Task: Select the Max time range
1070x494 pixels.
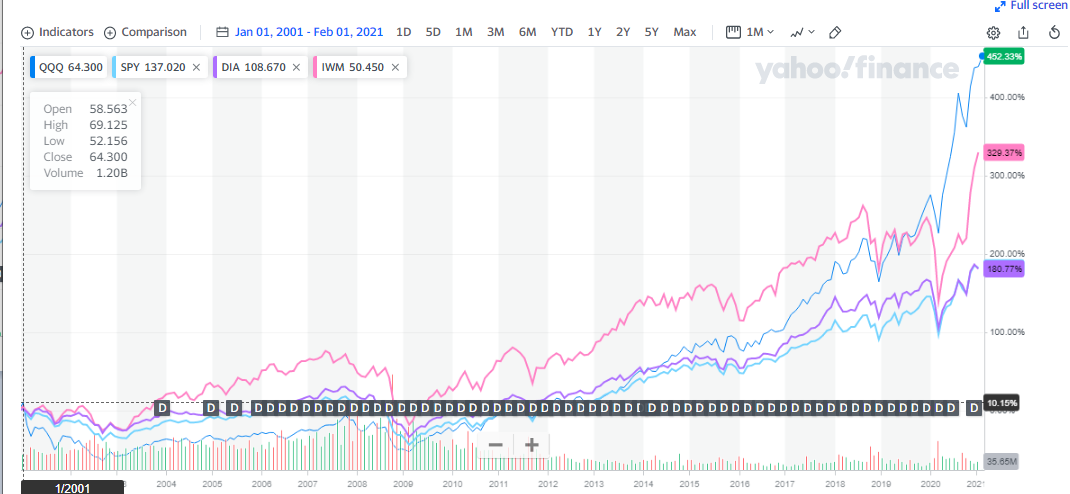Action: point(684,32)
